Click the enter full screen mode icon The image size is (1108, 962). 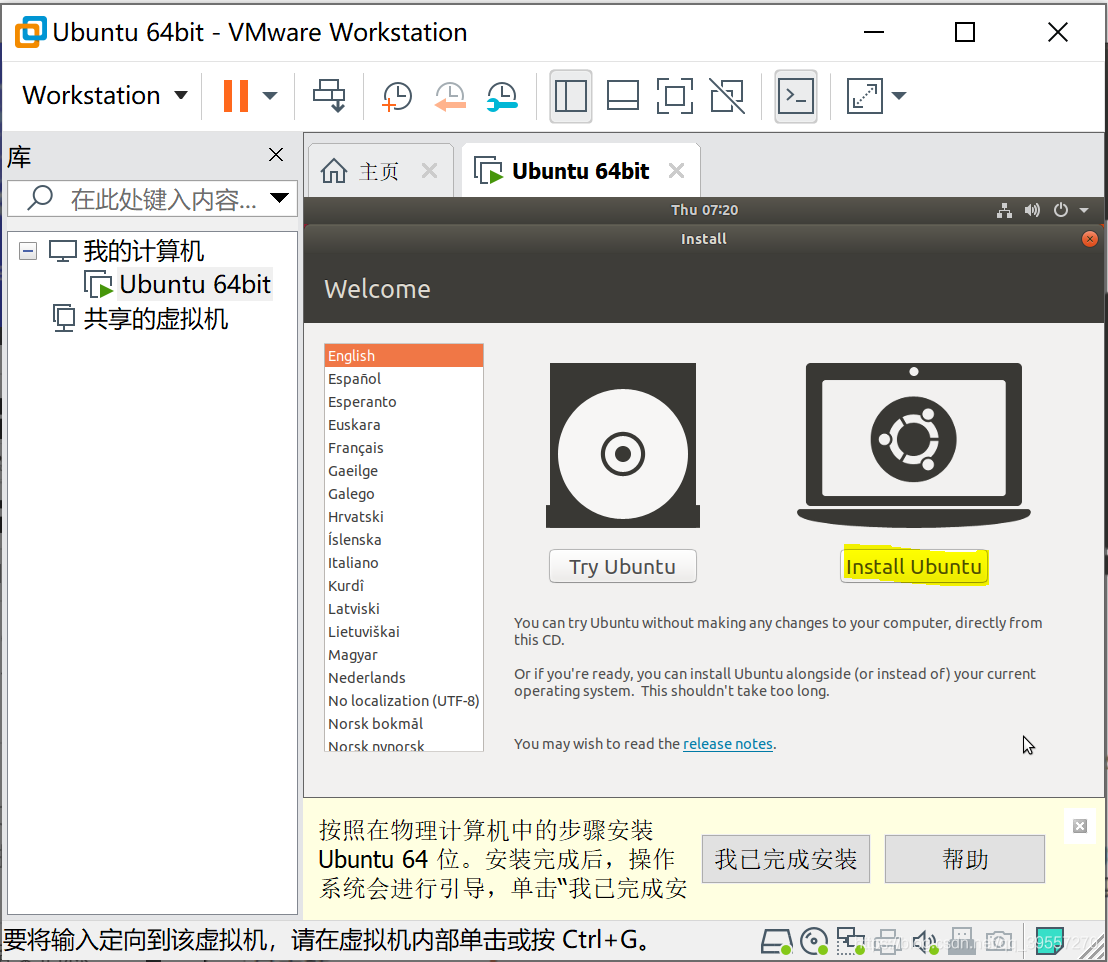675,95
